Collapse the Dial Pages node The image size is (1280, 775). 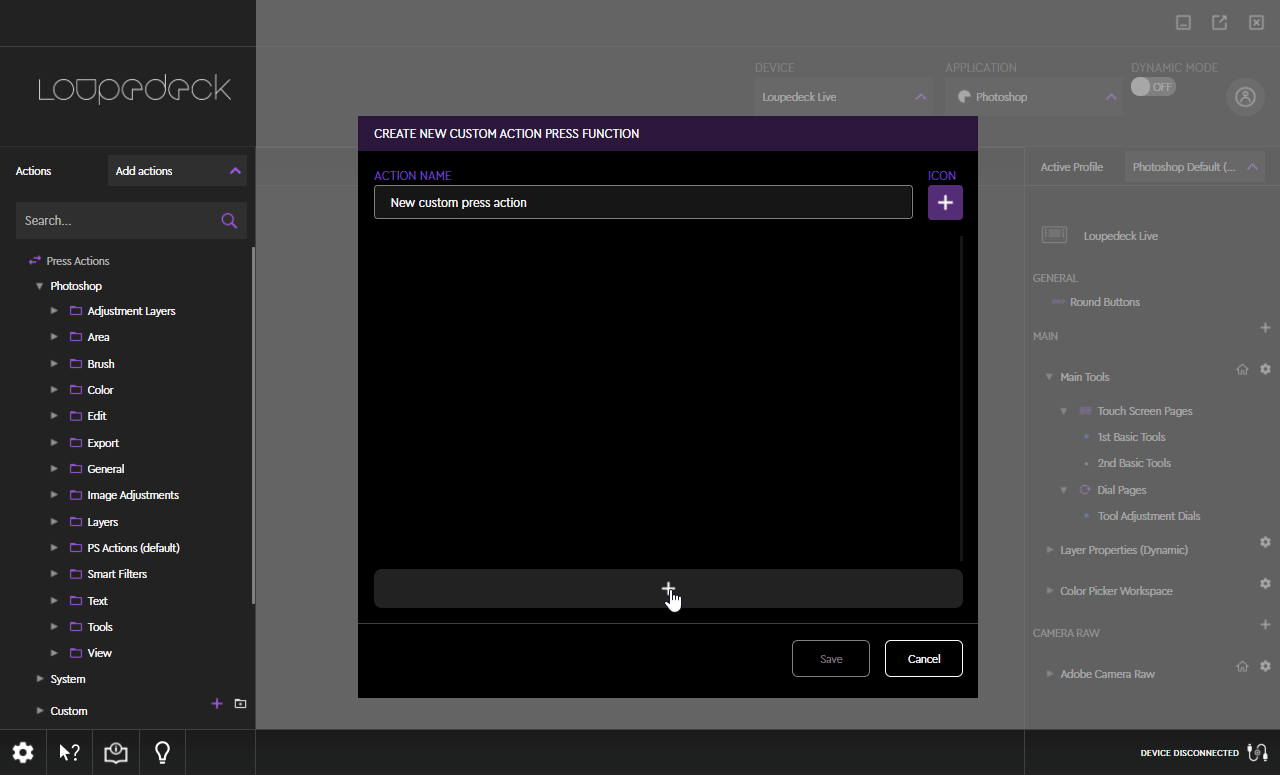[x=1064, y=490]
